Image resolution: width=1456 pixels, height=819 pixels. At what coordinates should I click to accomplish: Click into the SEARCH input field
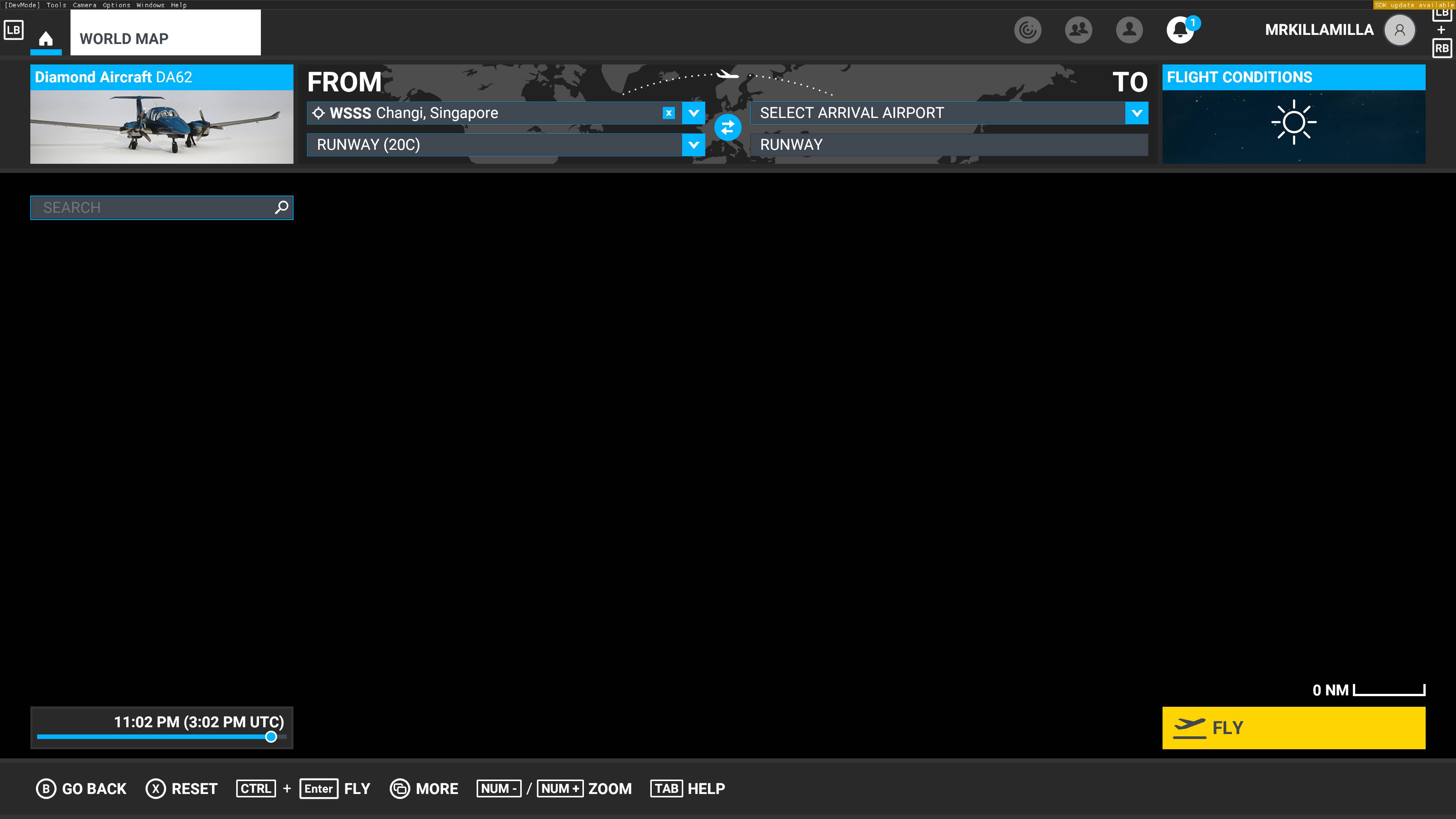click(x=152, y=207)
